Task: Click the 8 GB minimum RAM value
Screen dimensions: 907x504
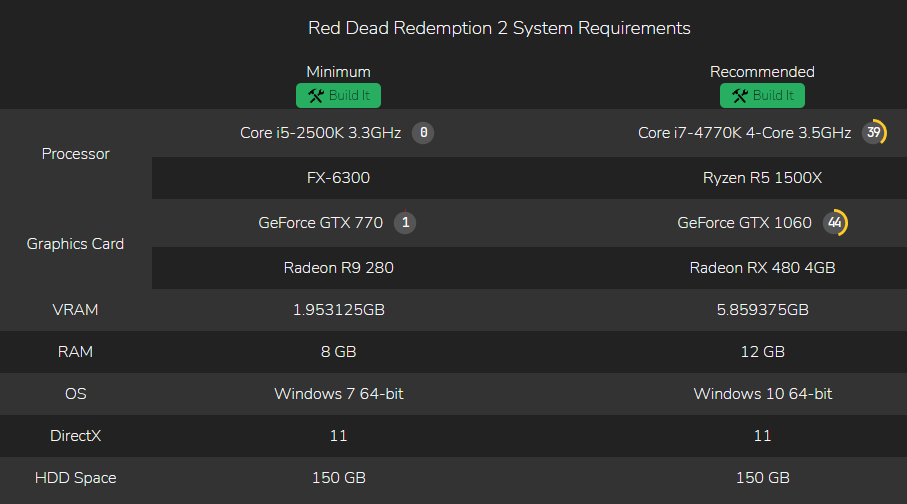Action: 338,352
